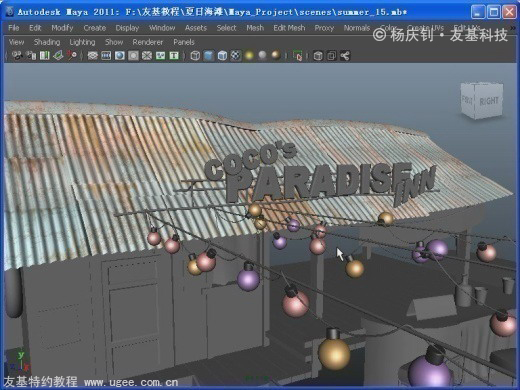The image size is (520, 390).
Task: Click the large purple bulb in viewport
Action: pyautogui.click(x=429, y=371)
